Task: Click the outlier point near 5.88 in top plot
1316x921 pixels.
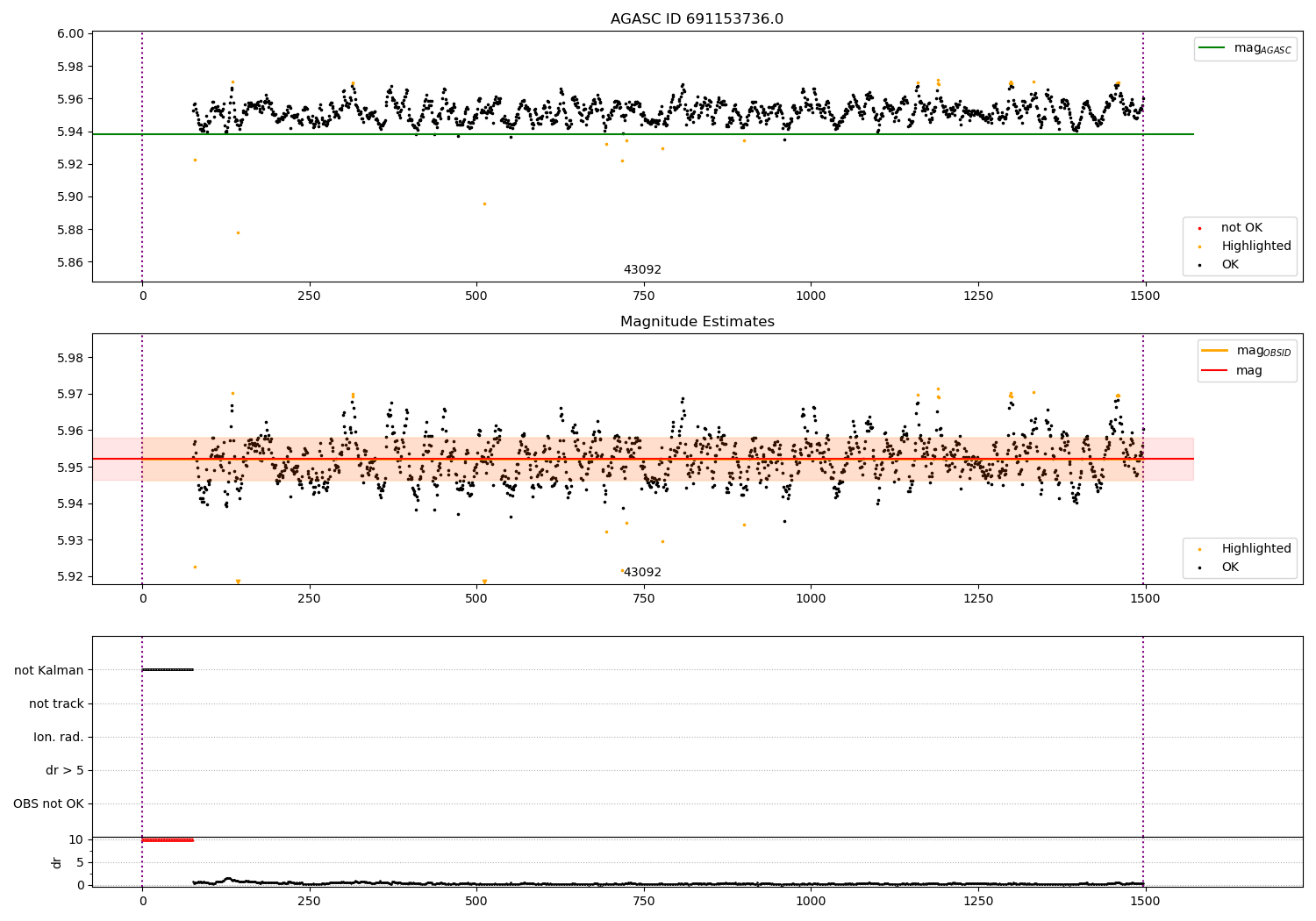Action: pos(238,232)
